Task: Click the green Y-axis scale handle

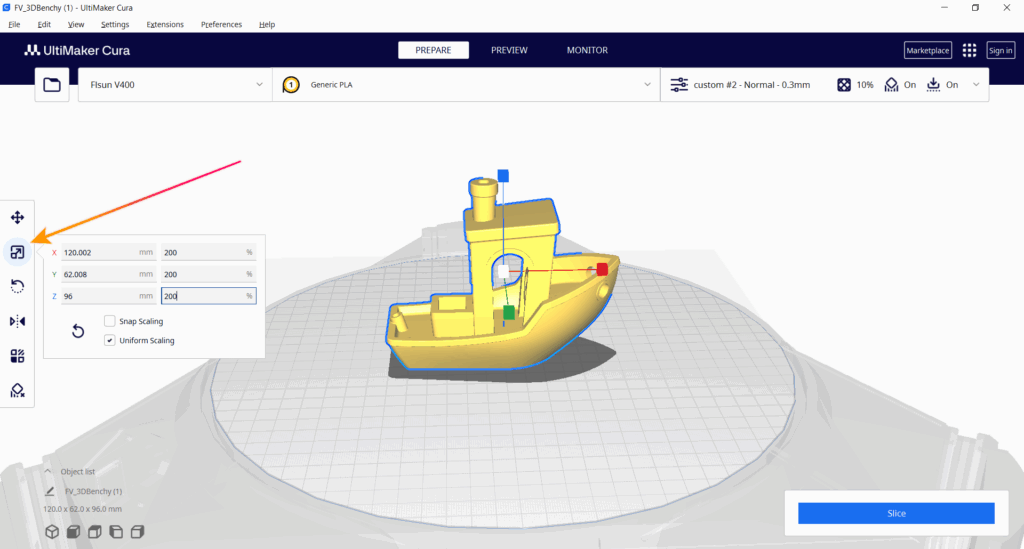Action: 509,313
